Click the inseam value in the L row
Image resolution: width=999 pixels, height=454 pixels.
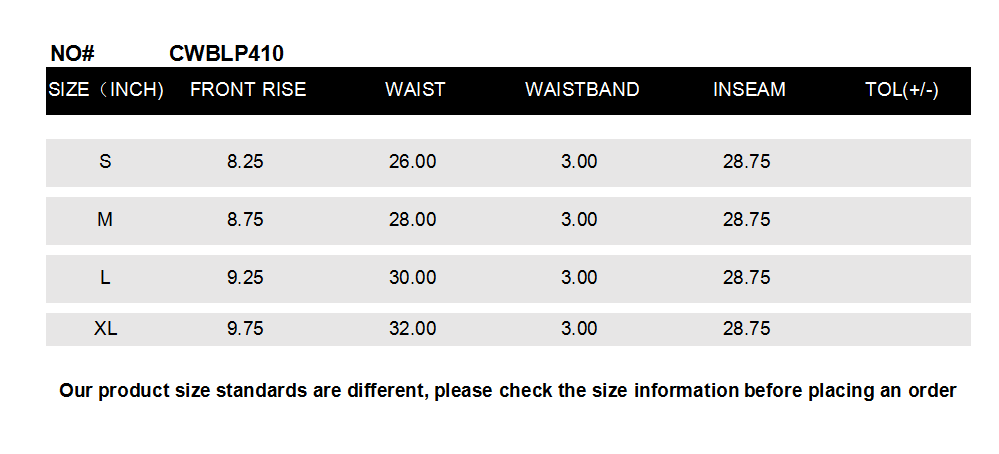pos(746,278)
